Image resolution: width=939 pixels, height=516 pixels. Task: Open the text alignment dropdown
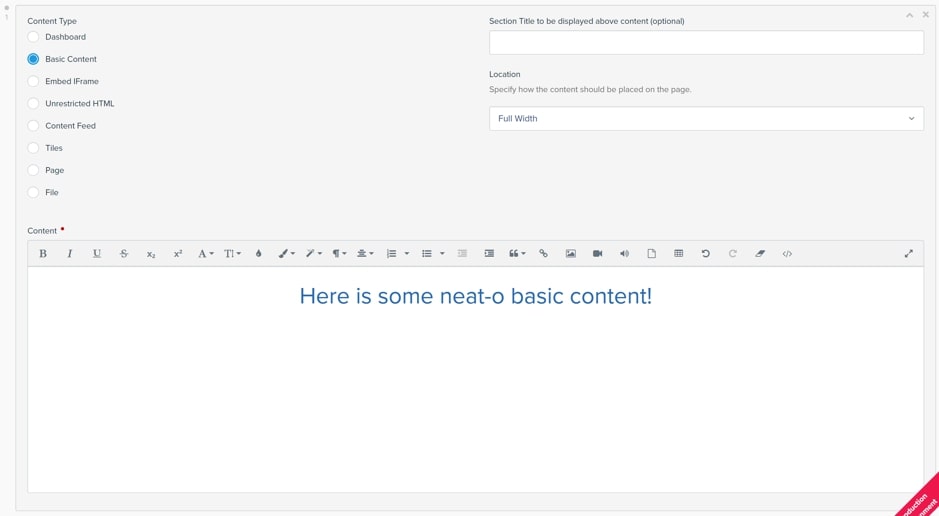pyautogui.click(x=365, y=254)
